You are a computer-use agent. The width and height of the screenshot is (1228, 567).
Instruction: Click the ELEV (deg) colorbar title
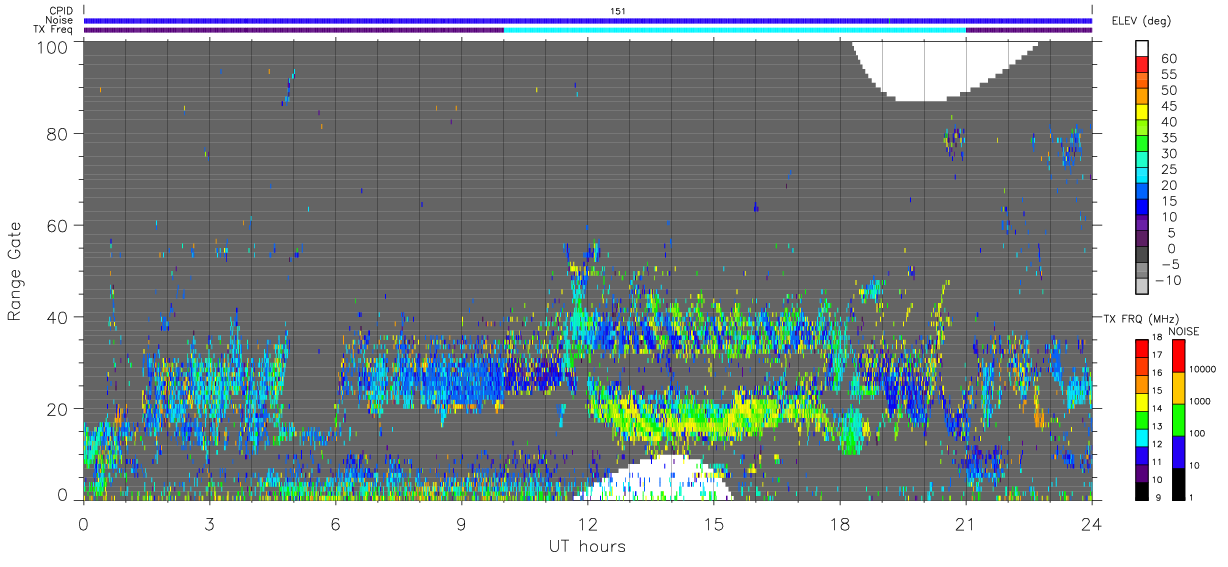1141,21
